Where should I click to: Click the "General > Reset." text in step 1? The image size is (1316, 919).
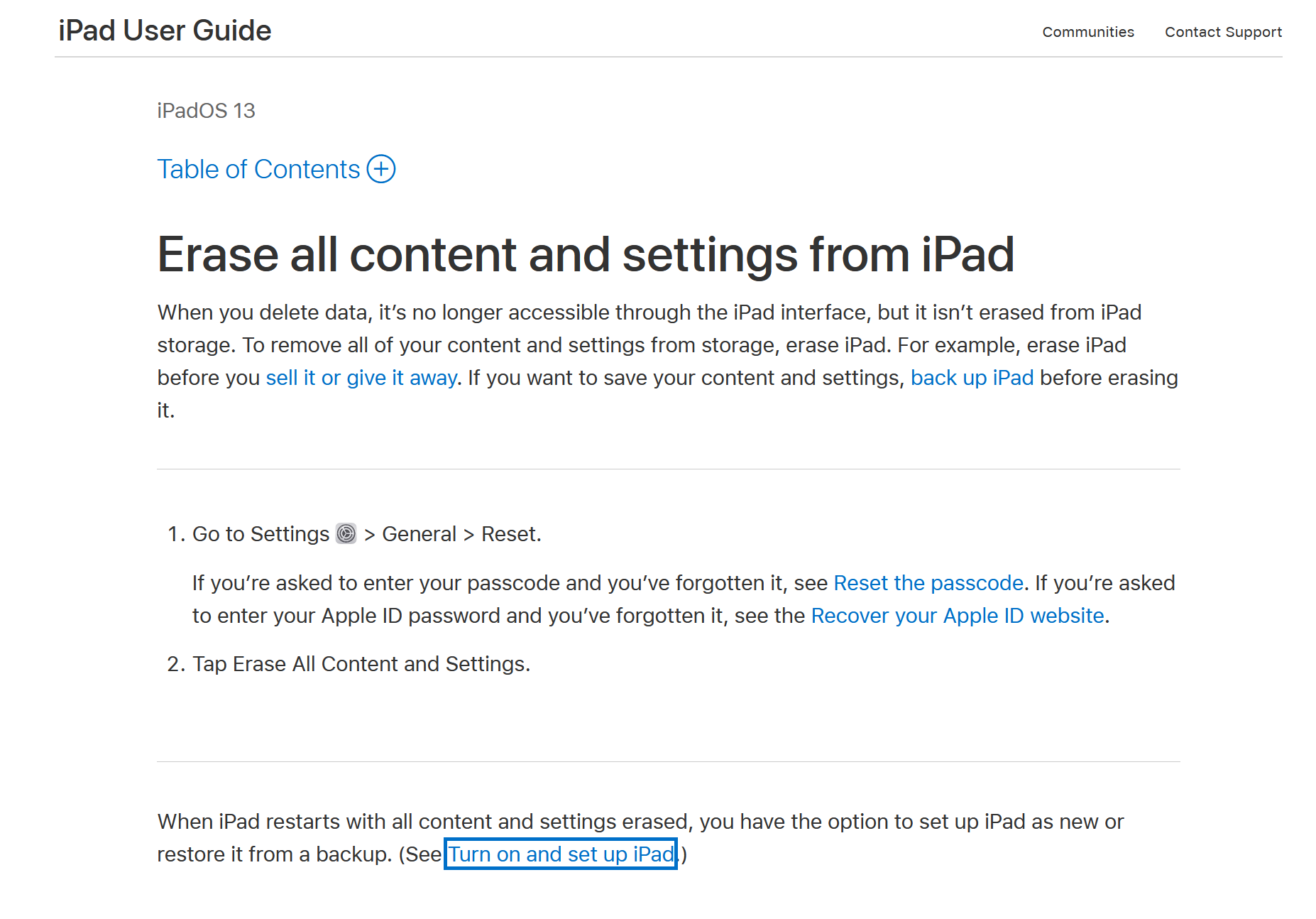[x=461, y=534]
